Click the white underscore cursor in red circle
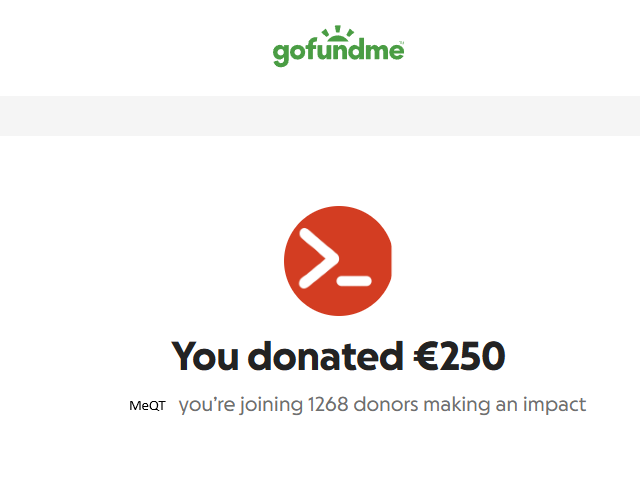640x478 pixels. [x=354, y=281]
